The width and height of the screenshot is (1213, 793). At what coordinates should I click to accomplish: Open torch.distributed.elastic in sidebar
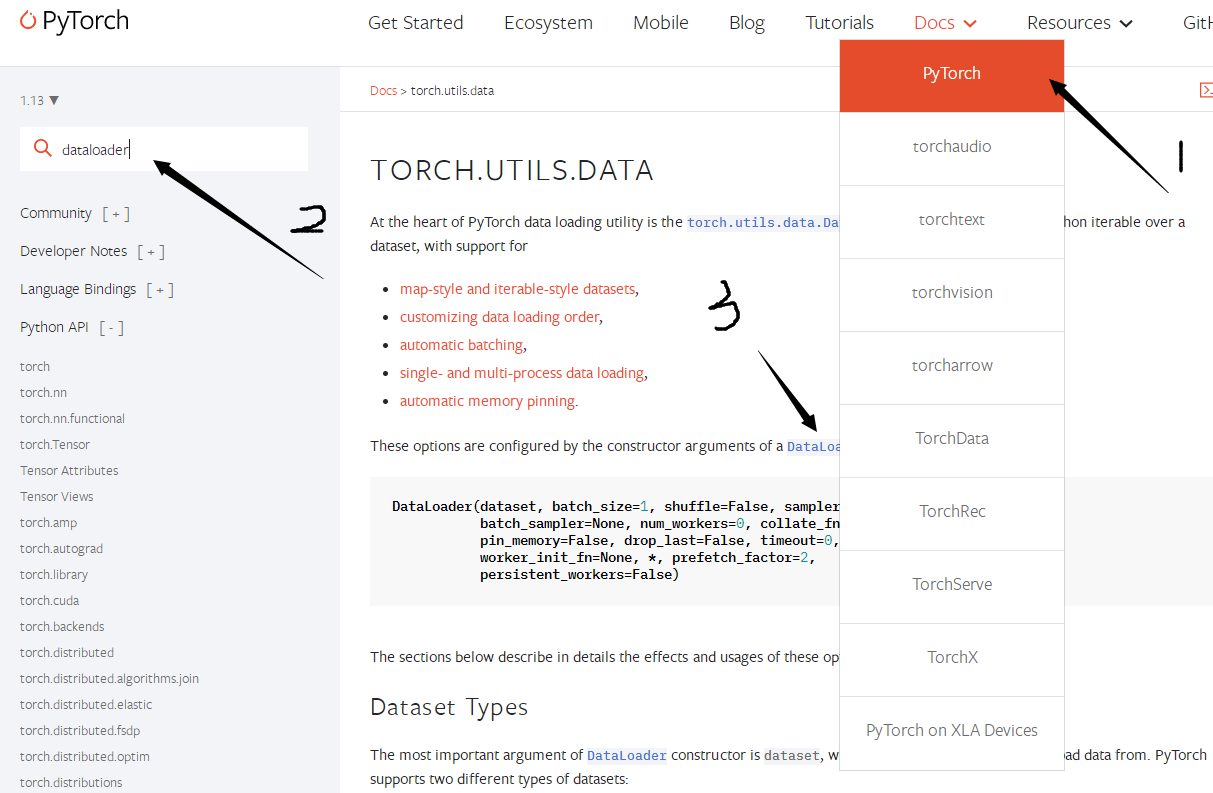(86, 705)
